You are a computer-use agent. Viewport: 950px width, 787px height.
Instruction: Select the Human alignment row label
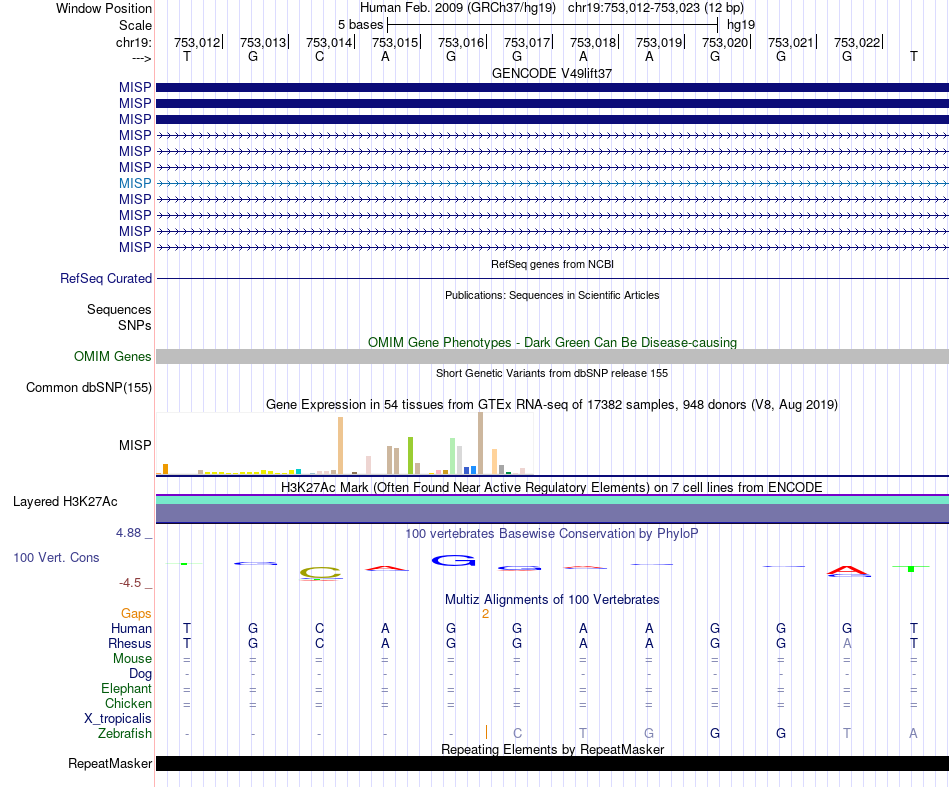pyautogui.click(x=131, y=628)
